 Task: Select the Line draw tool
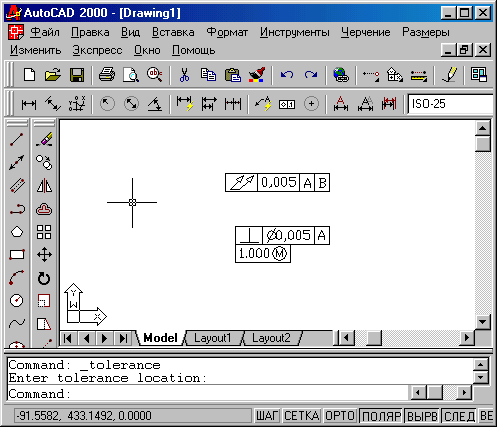pos(16,140)
